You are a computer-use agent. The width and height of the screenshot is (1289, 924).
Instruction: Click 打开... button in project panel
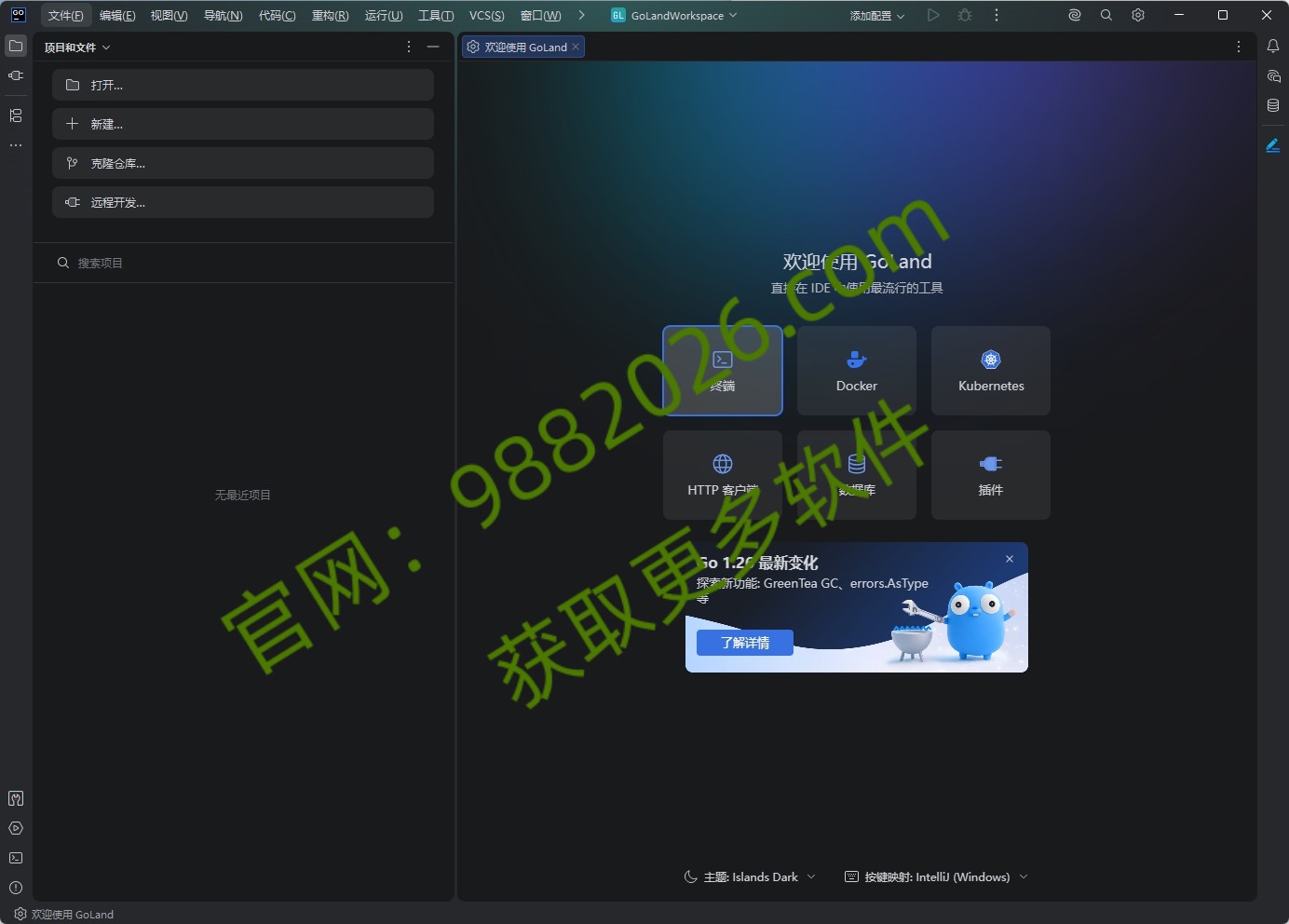pos(243,85)
